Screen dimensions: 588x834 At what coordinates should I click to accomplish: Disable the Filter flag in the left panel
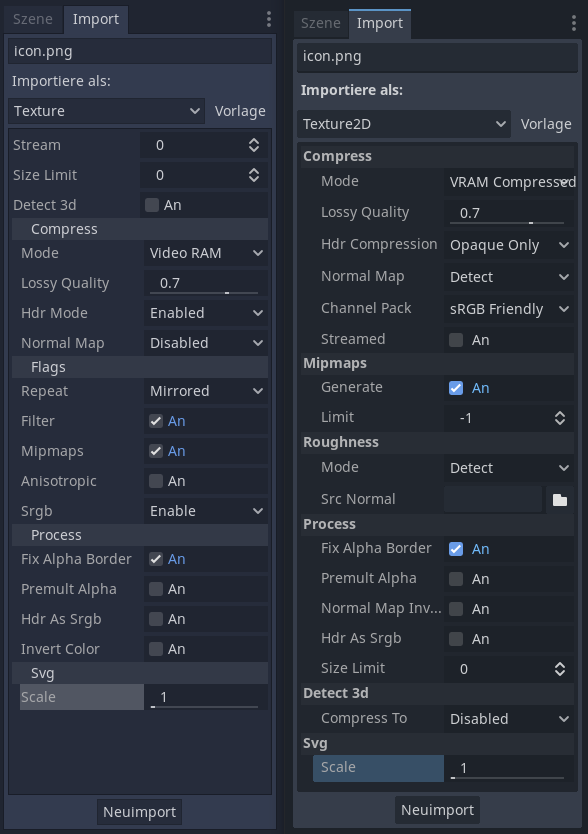point(155,421)
